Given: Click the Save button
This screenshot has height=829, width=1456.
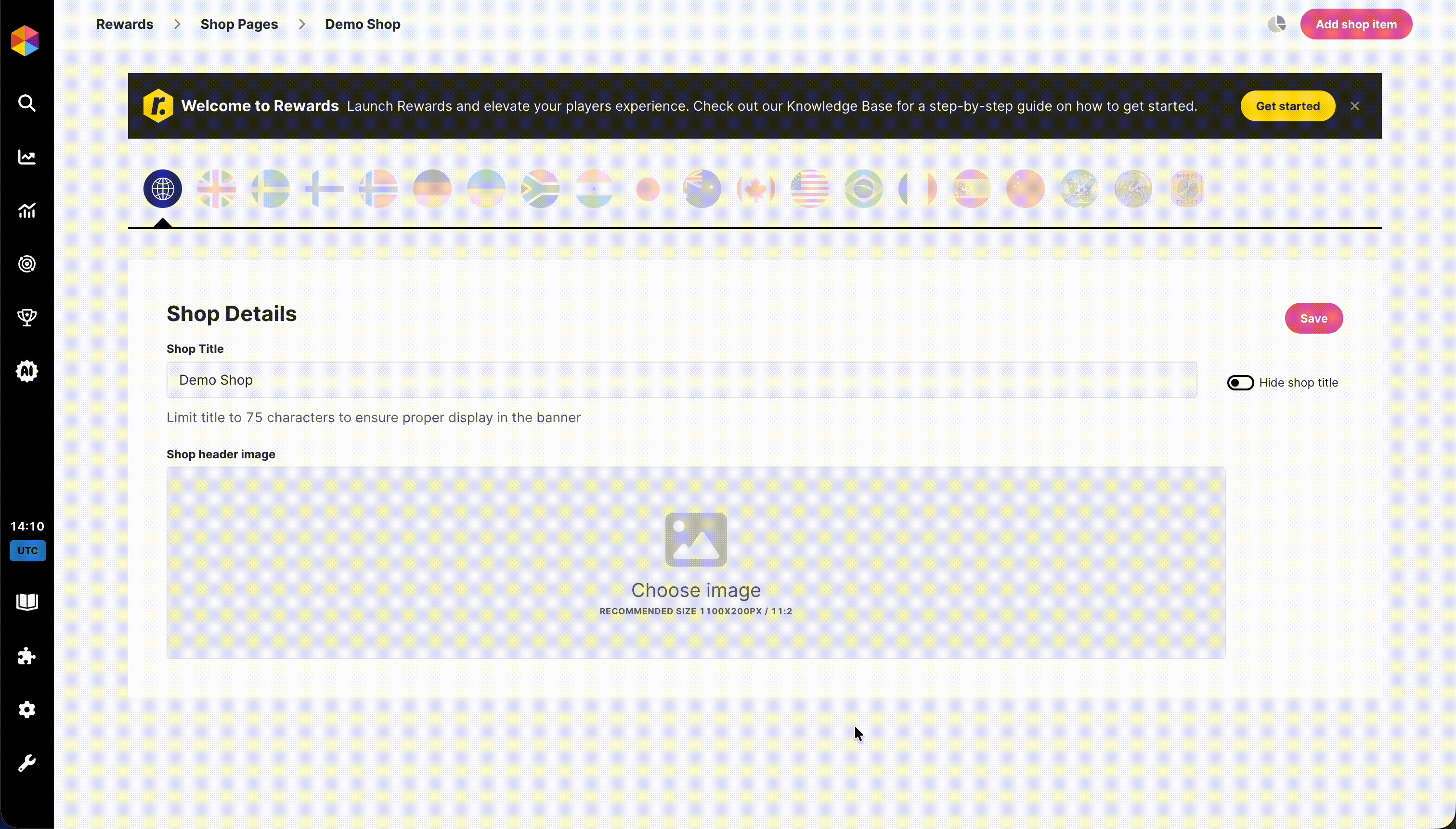Looking at the screenshot, I should 1313,318.
